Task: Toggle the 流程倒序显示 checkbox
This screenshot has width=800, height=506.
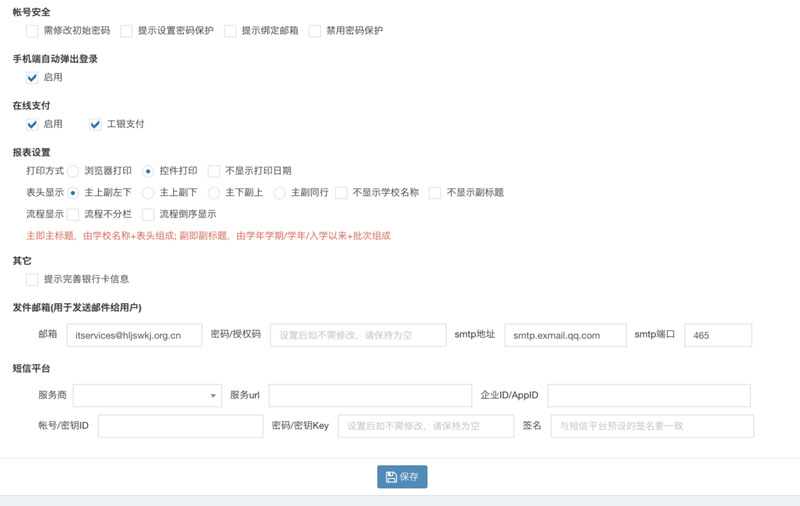Action: coord(148,215)
